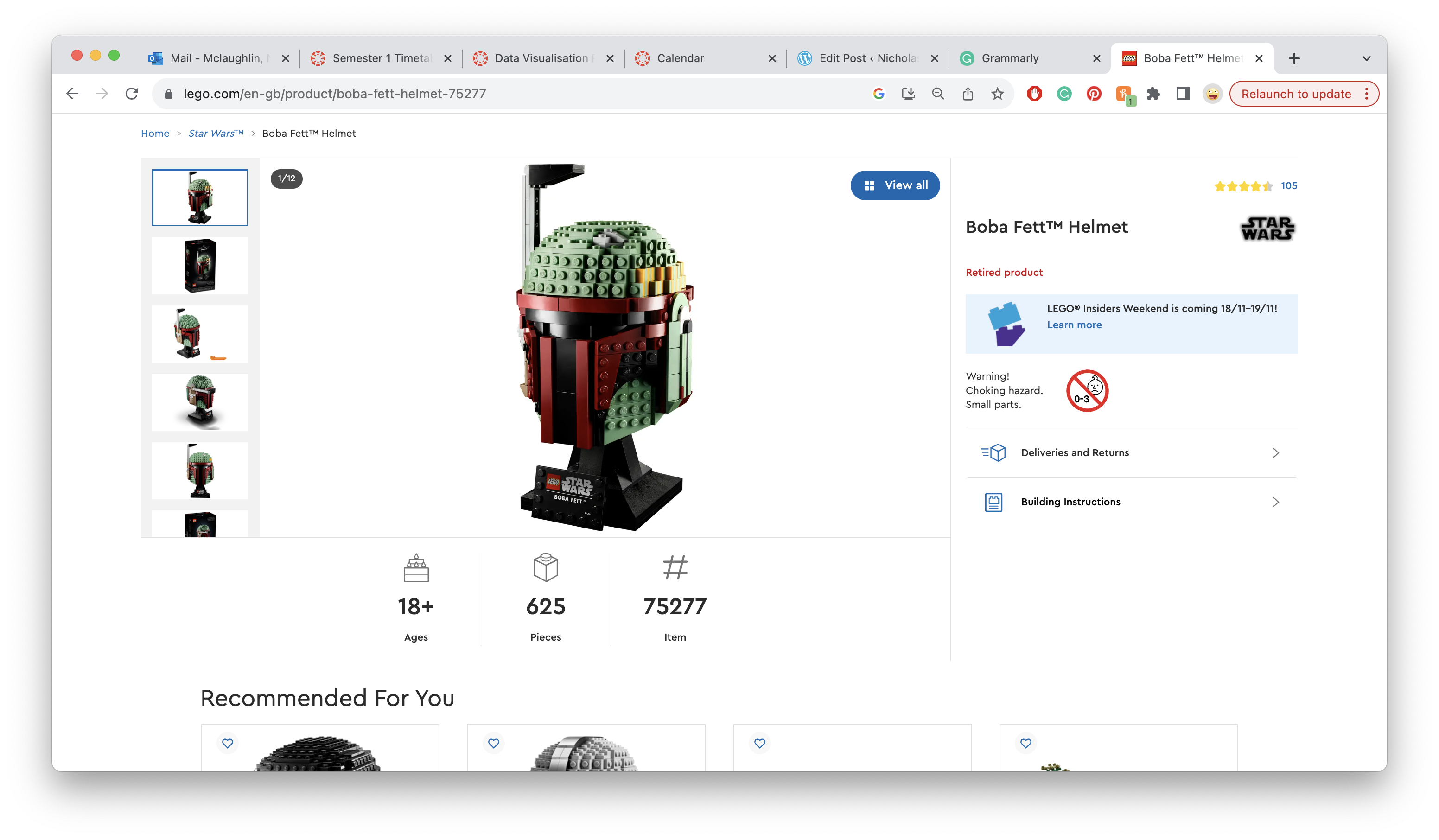The image size is (1439, 840).
Task: Toggle wishlist heart on second recommended product
Action: [x=493, y=743]
